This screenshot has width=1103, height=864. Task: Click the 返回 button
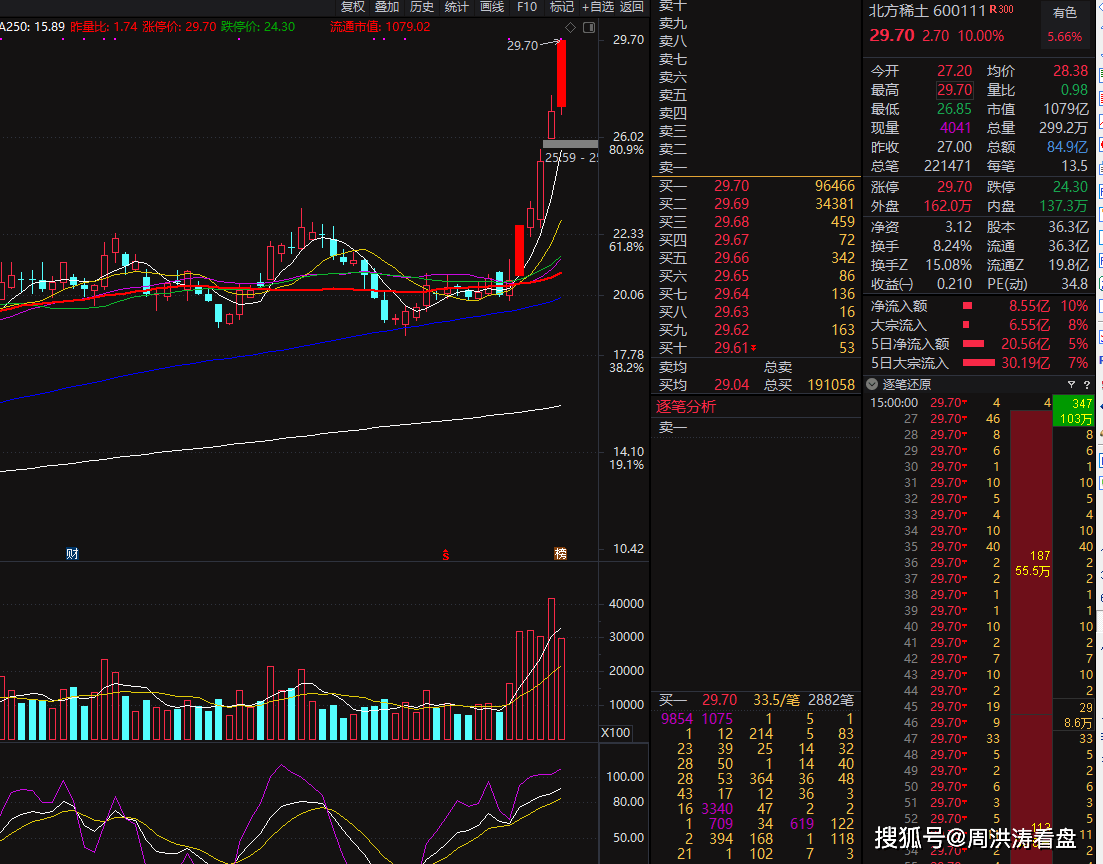coord(632,7)
